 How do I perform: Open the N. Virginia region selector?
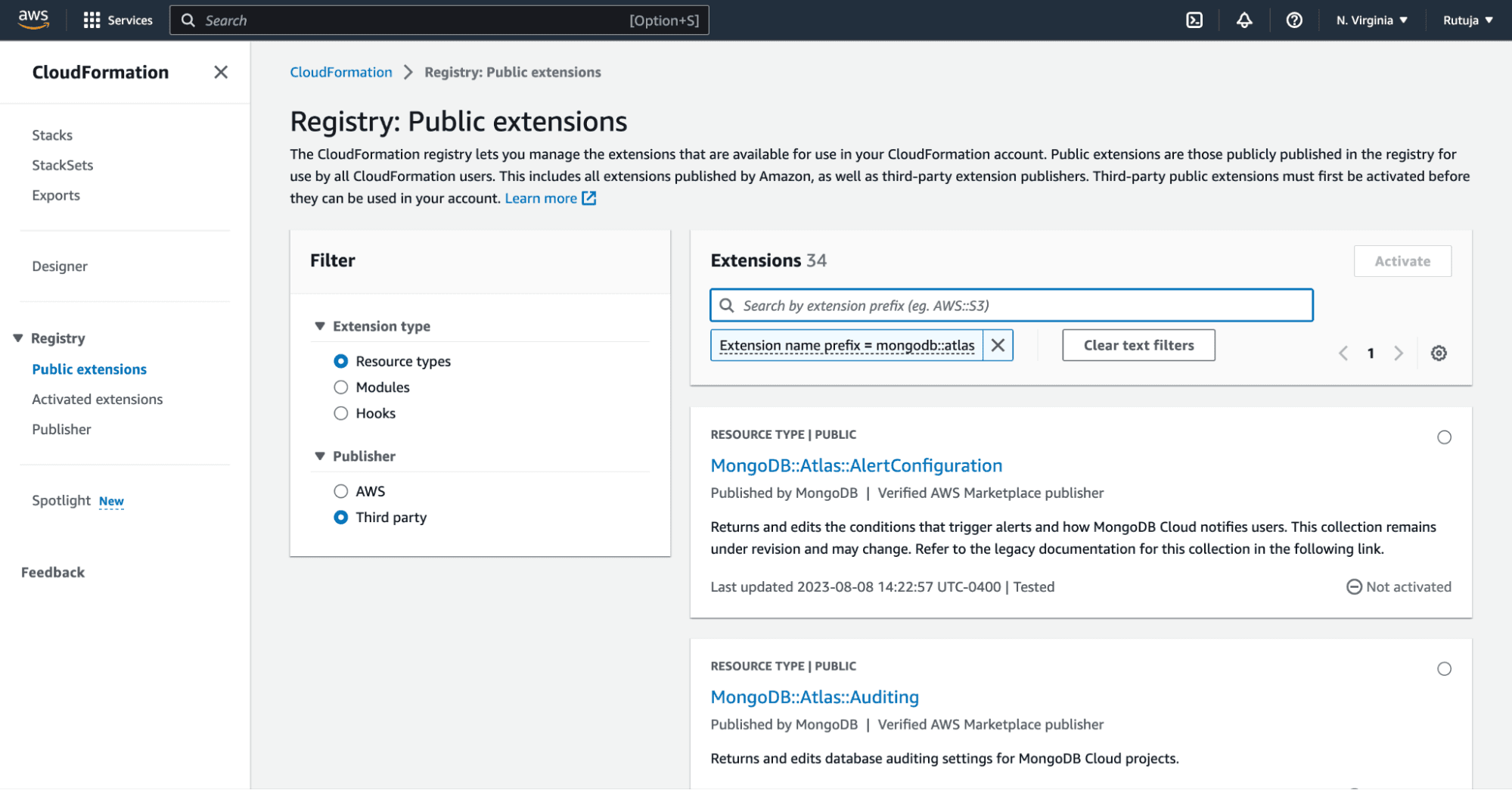(x=1371, y=20)
